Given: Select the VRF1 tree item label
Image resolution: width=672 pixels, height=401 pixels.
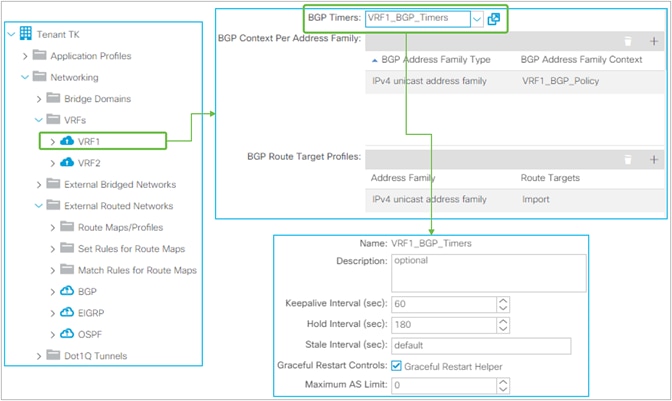Looking at the screenshot, I should (89, 141).
